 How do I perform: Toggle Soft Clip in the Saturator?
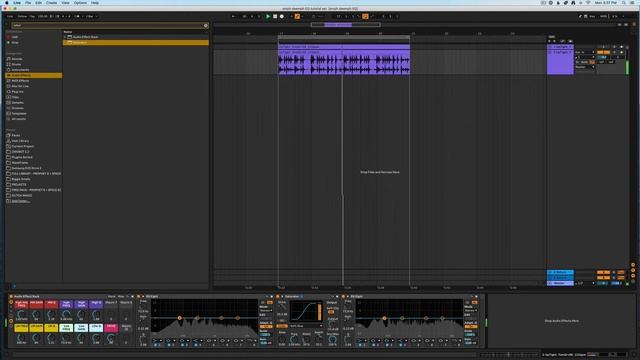point(331,312)
